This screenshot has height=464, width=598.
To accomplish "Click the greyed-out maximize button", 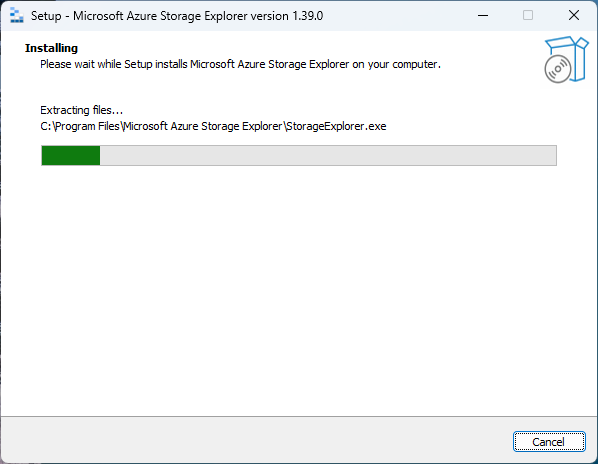I will (528, 16).
